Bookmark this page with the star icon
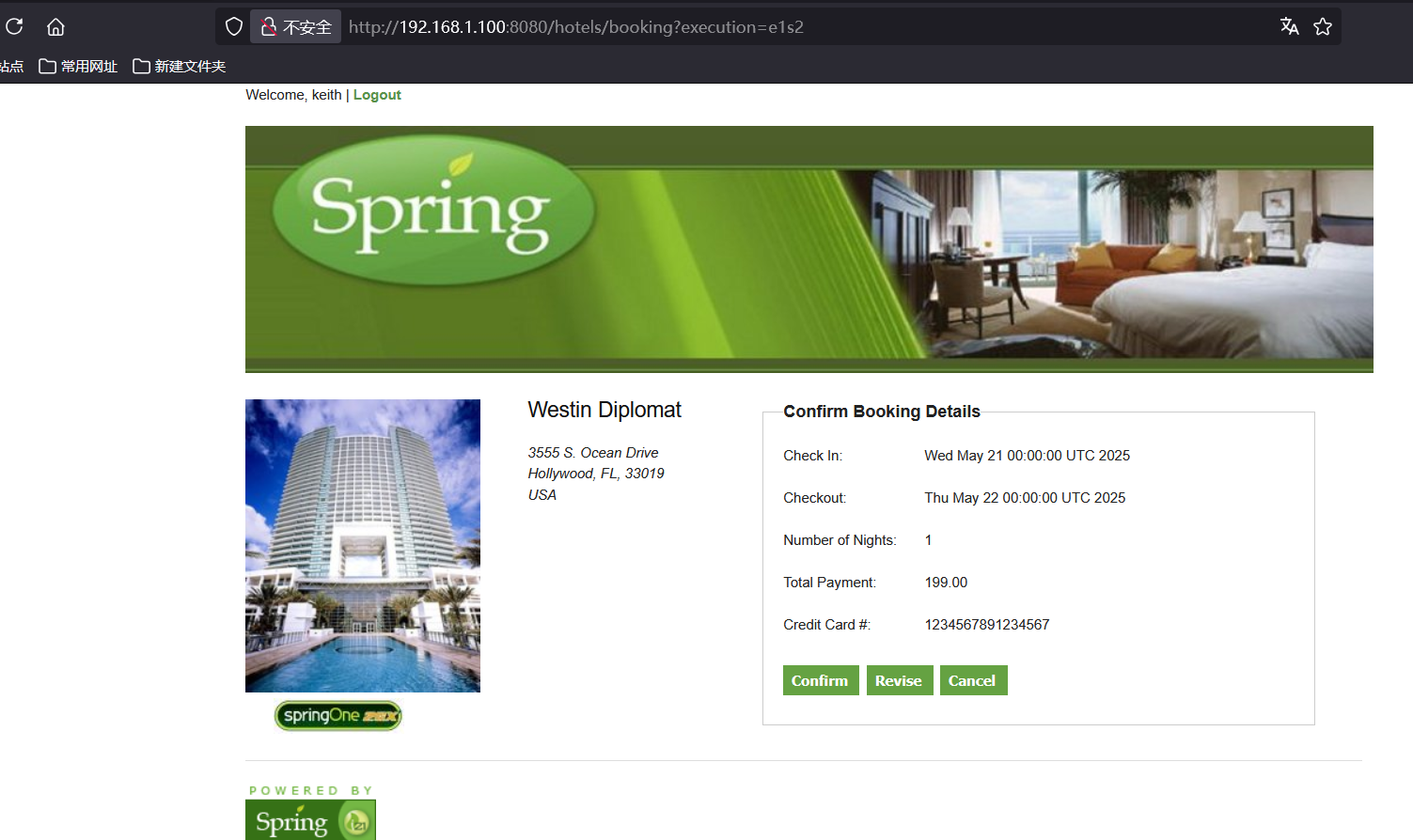1413x840 pixels. pyautogui.click(x=1323, y=26)
